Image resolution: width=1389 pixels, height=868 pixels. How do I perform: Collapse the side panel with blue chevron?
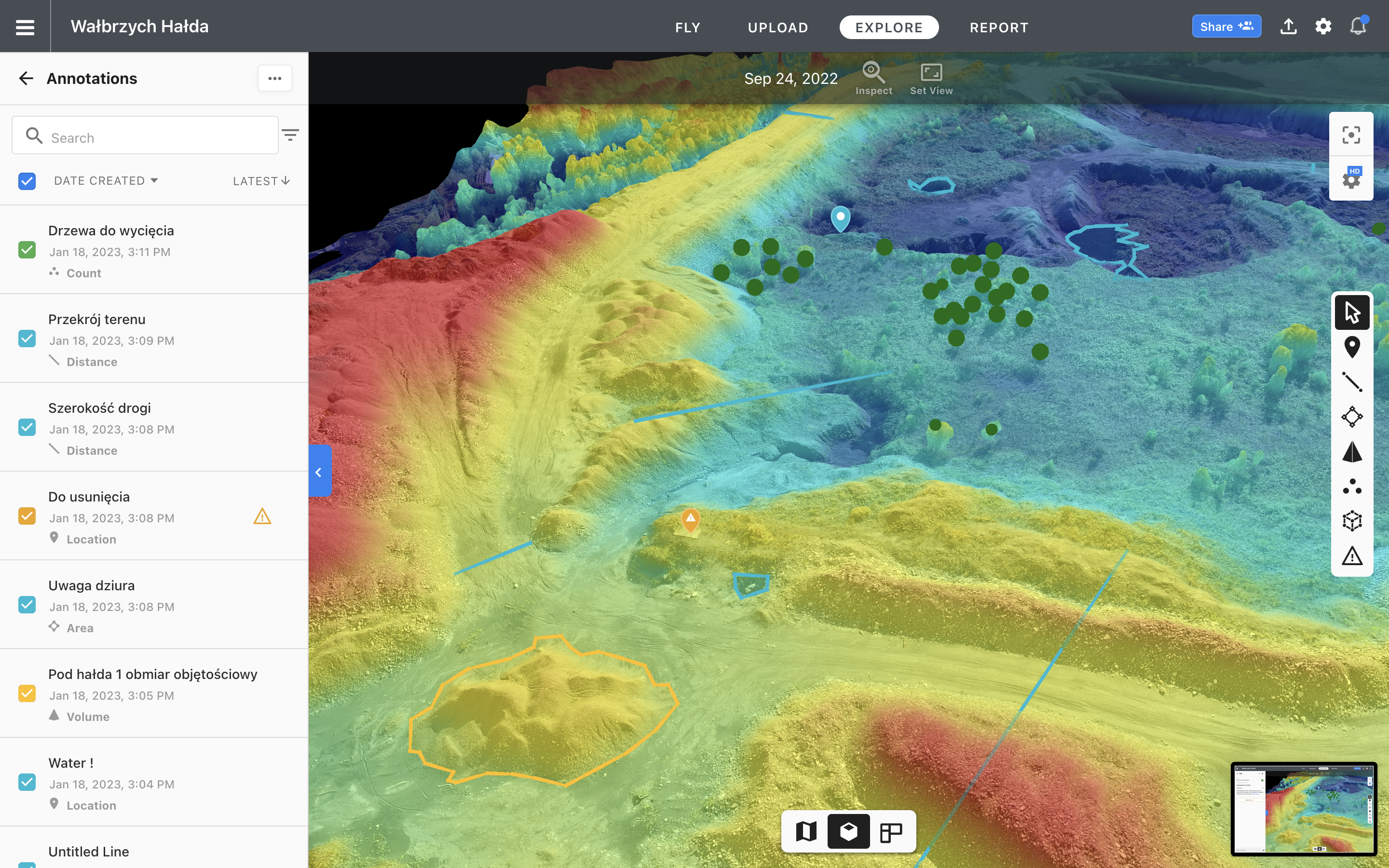point(320,471)
